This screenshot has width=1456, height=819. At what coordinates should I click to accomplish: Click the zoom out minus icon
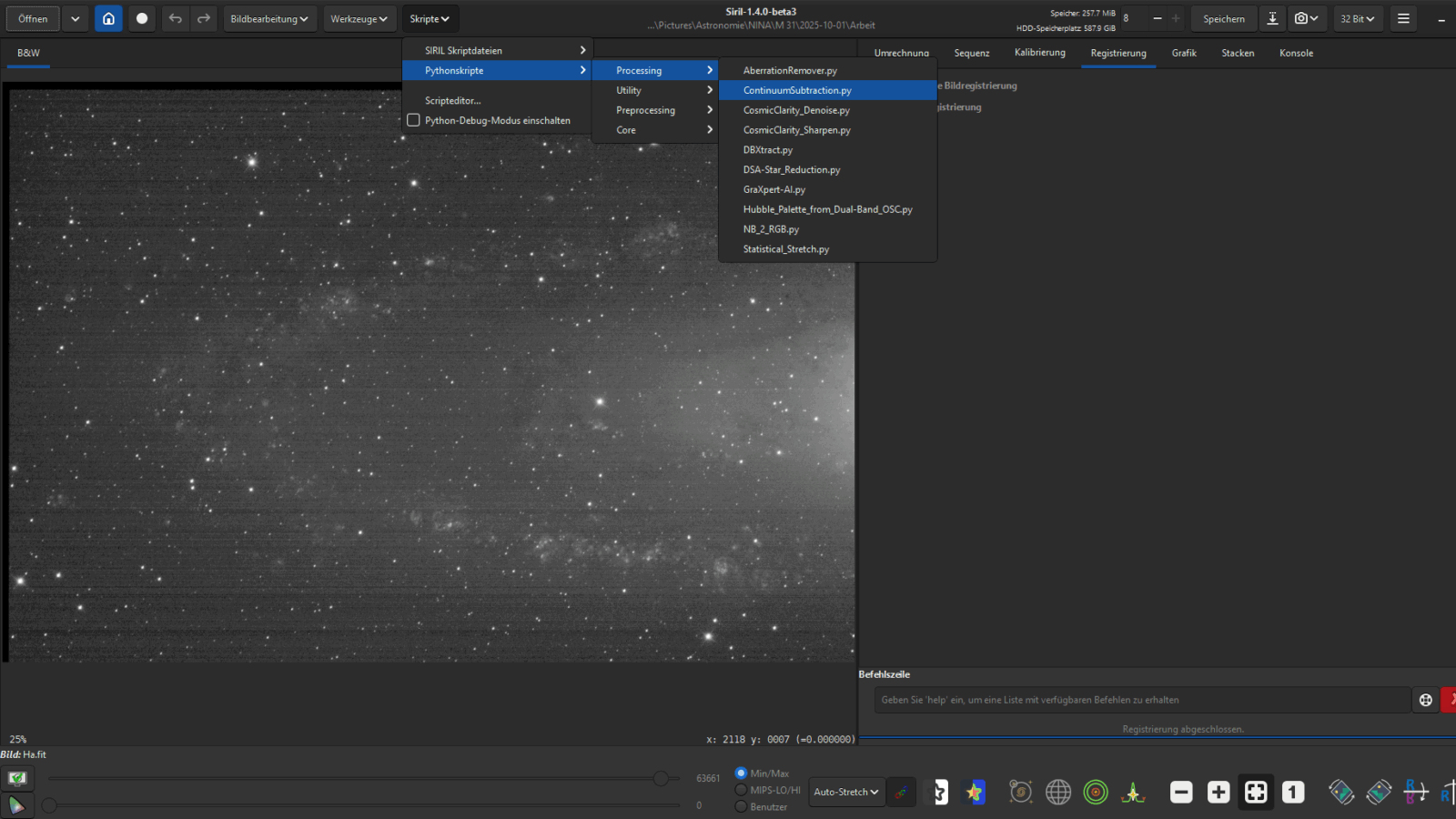point(1181,792)
